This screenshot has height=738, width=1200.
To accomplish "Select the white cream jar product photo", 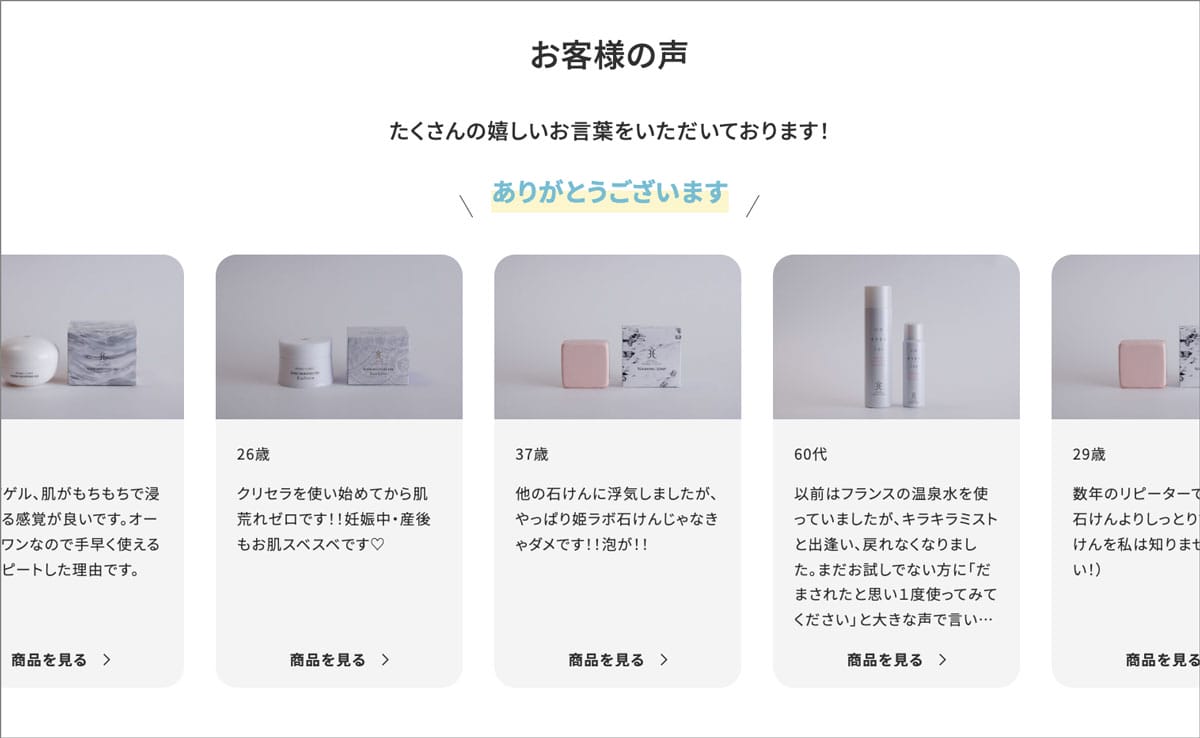I will (339, 337).
